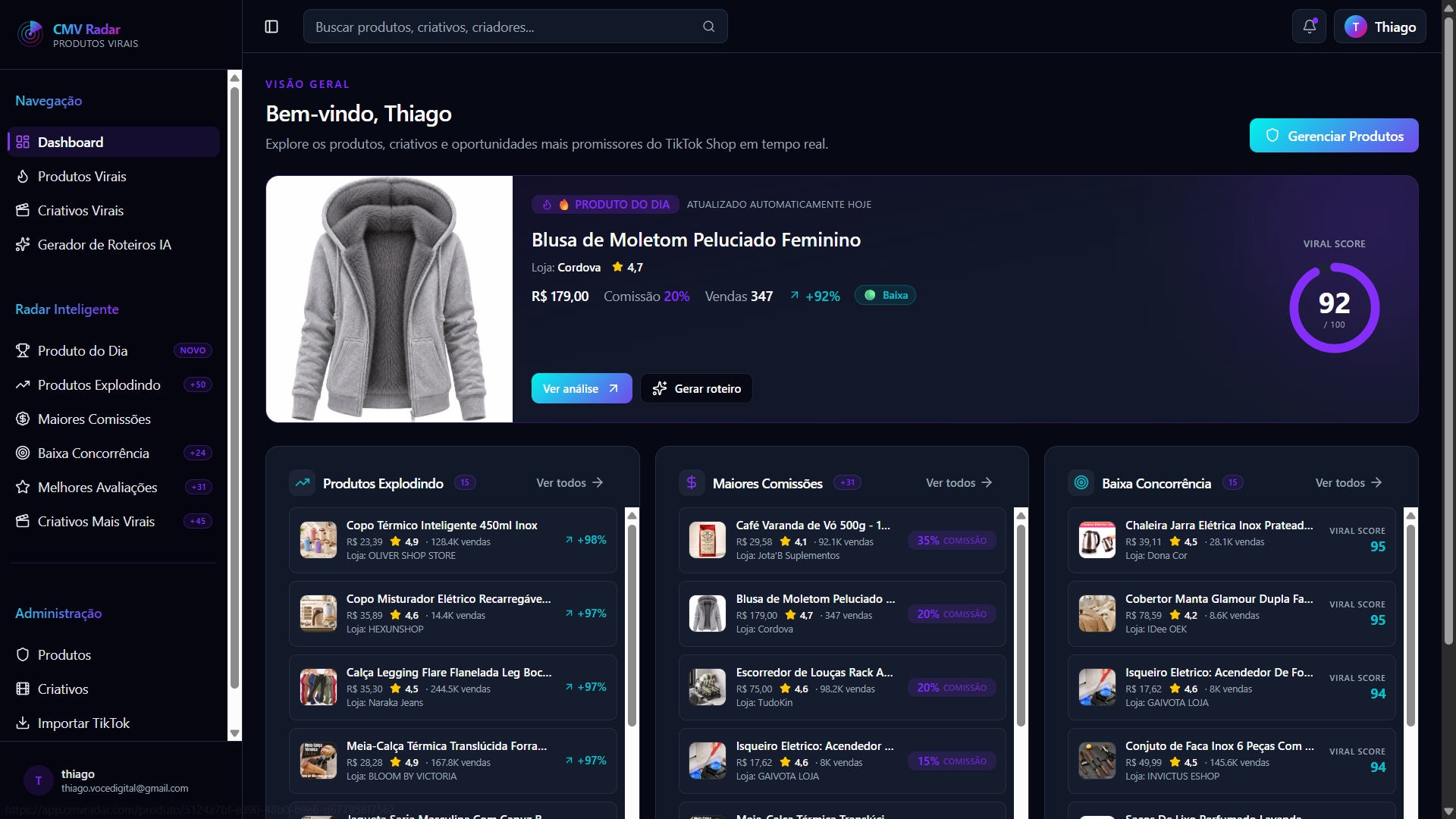This screenshot has width=1456, height=819.
Task: Open Chaleira Jarra Elétrica Inox product
Action: (x=1232, y=540)
